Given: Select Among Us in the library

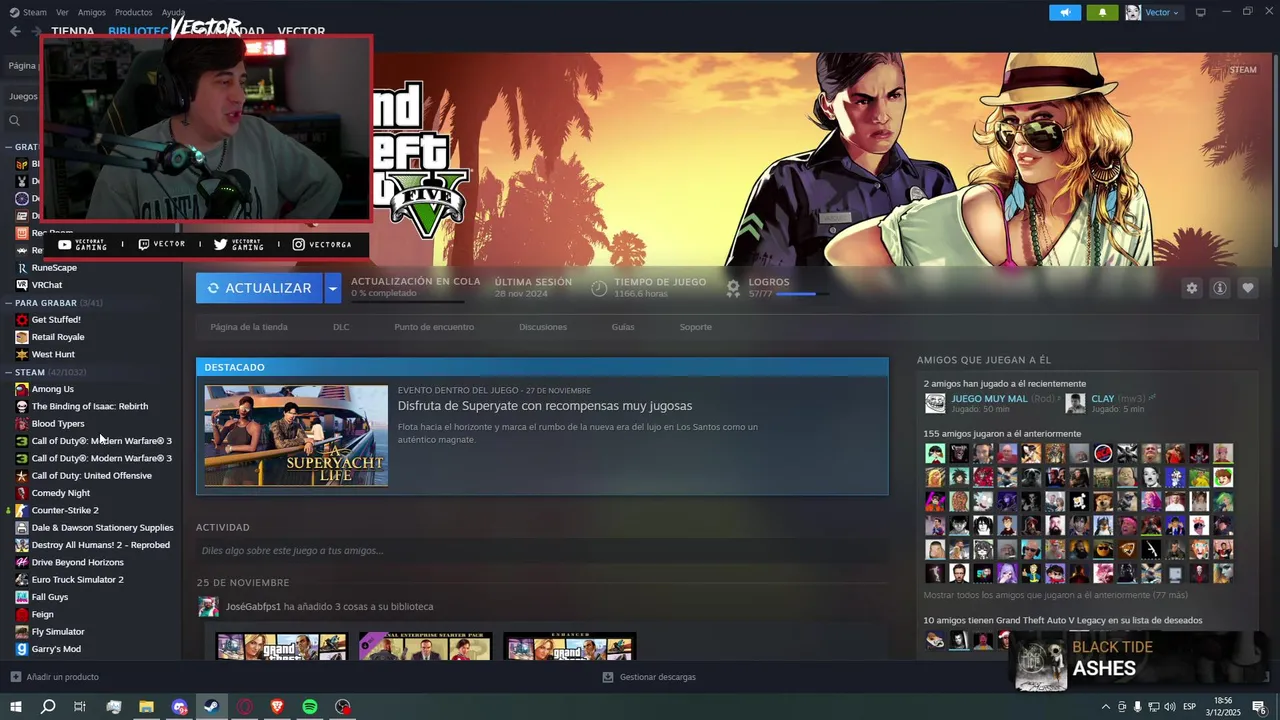Looking at the screenshot, I should pos(53,389).
